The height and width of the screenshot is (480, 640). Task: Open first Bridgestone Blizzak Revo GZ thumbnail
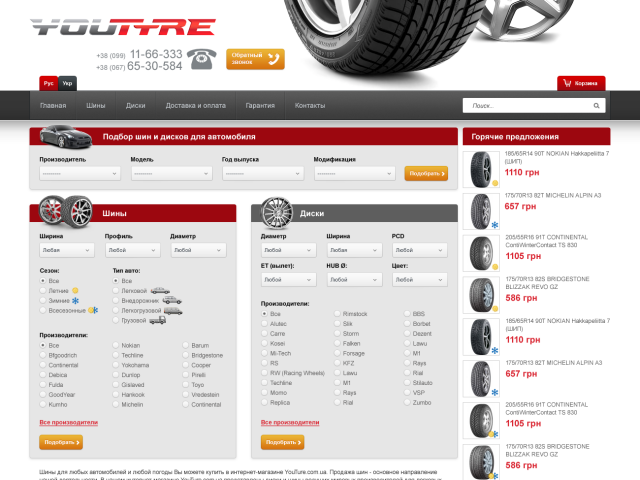coord(481,295)
